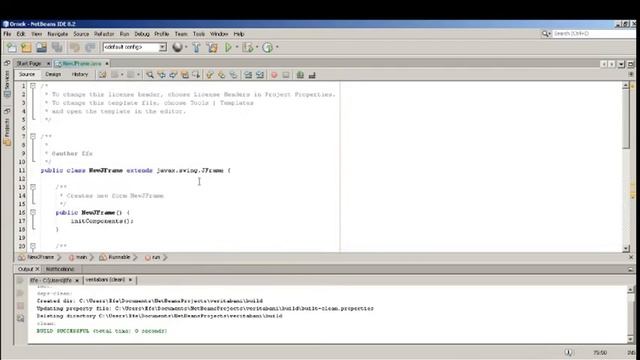Click the Toggle Rectangular Selection icon

(196, 75)
